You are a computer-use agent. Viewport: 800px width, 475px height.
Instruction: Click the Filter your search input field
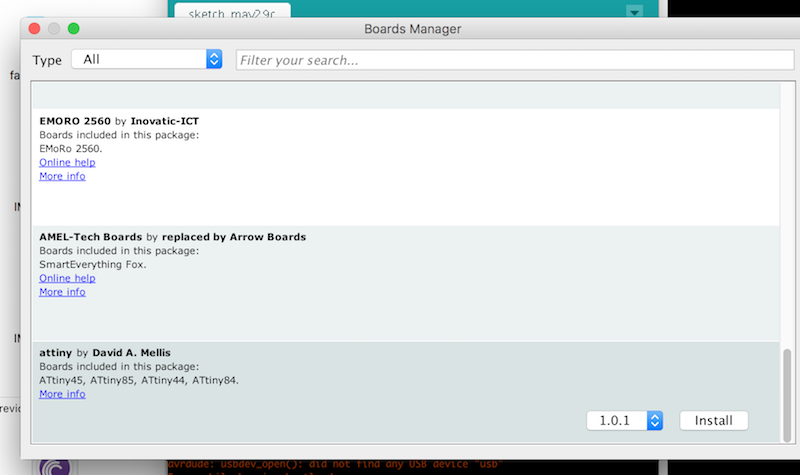[x=514, y=60]
